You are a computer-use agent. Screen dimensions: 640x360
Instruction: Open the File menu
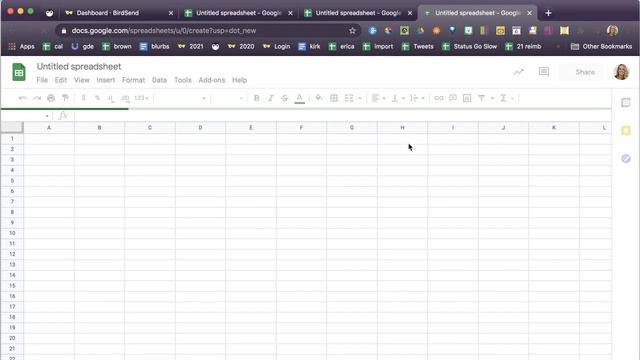(x=42, y=80)
